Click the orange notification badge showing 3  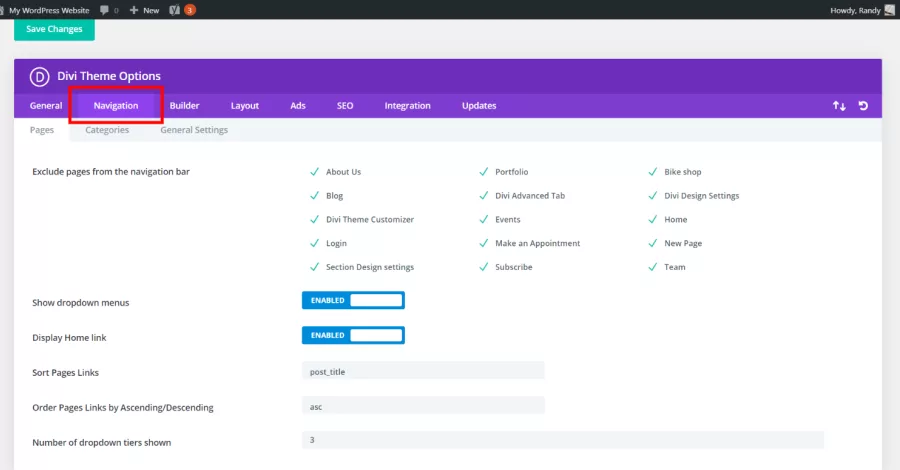click(190, 10)
